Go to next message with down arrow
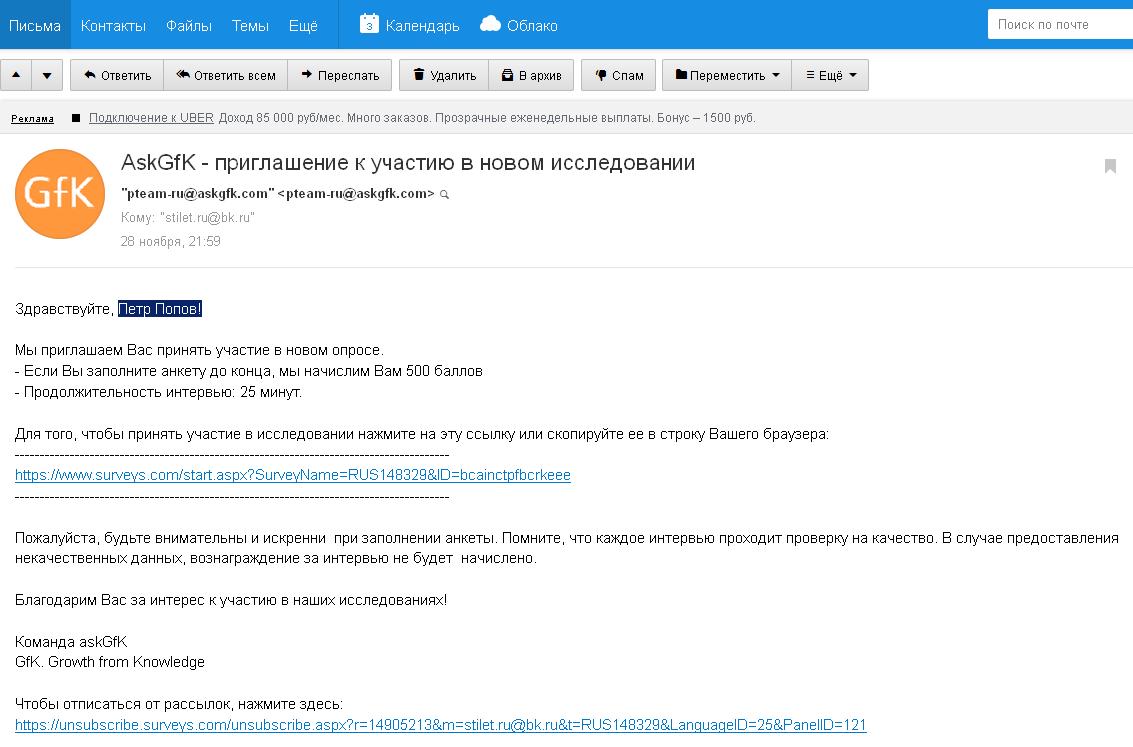Image resolution: width=1133 pixels, height=747 pixels. 47,75
